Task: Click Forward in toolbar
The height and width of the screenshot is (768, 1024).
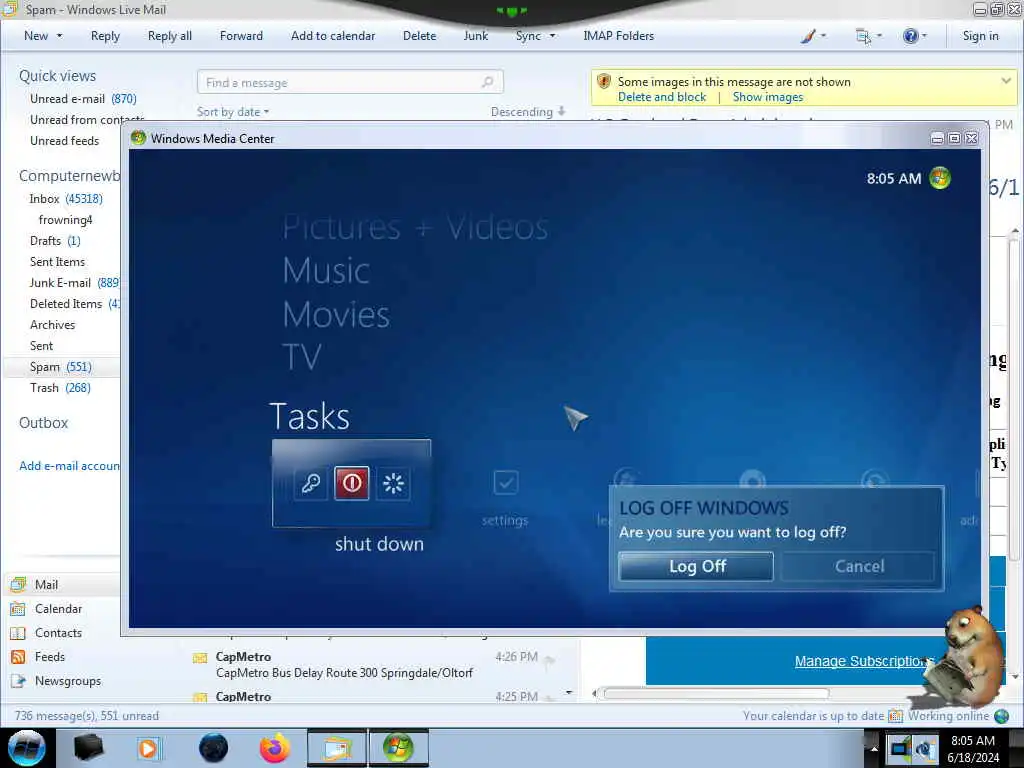Action: point(241,36)
